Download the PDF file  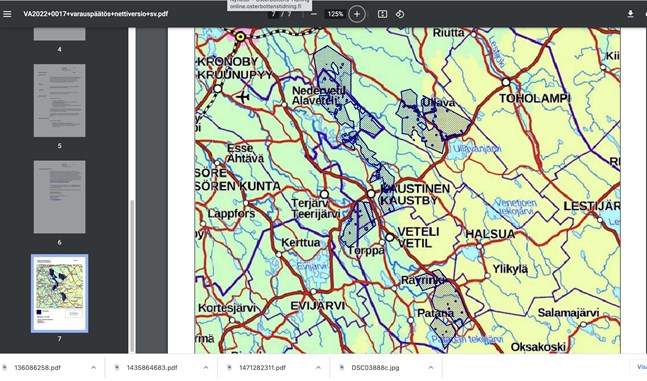630,14
